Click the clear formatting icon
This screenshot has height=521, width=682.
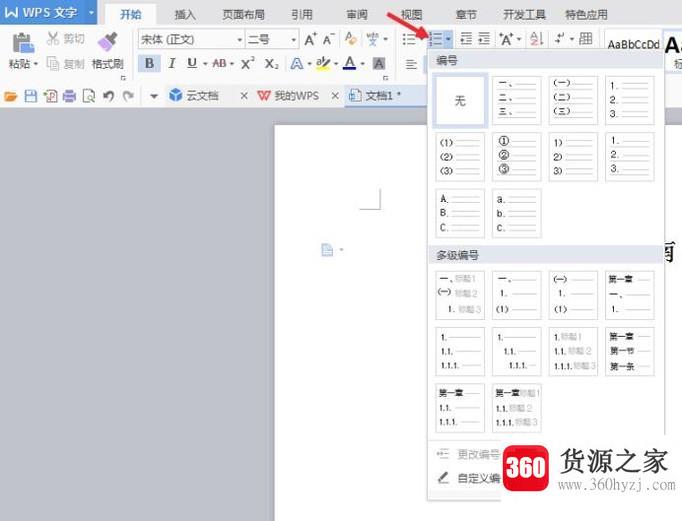click(x=351, y=39)
